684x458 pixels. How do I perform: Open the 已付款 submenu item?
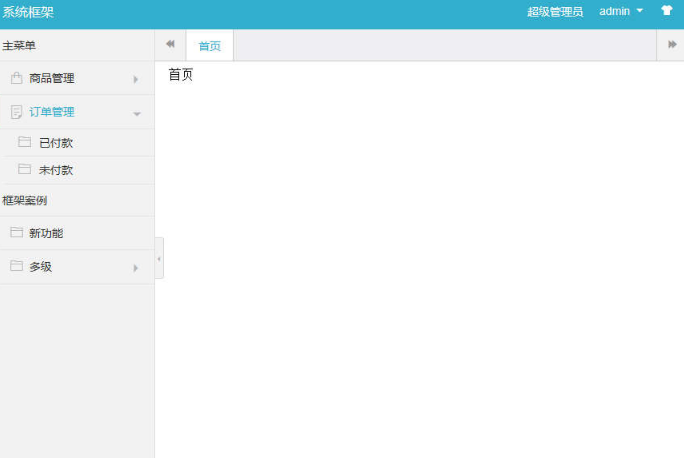pyautogui.click(x=56, y=143)
